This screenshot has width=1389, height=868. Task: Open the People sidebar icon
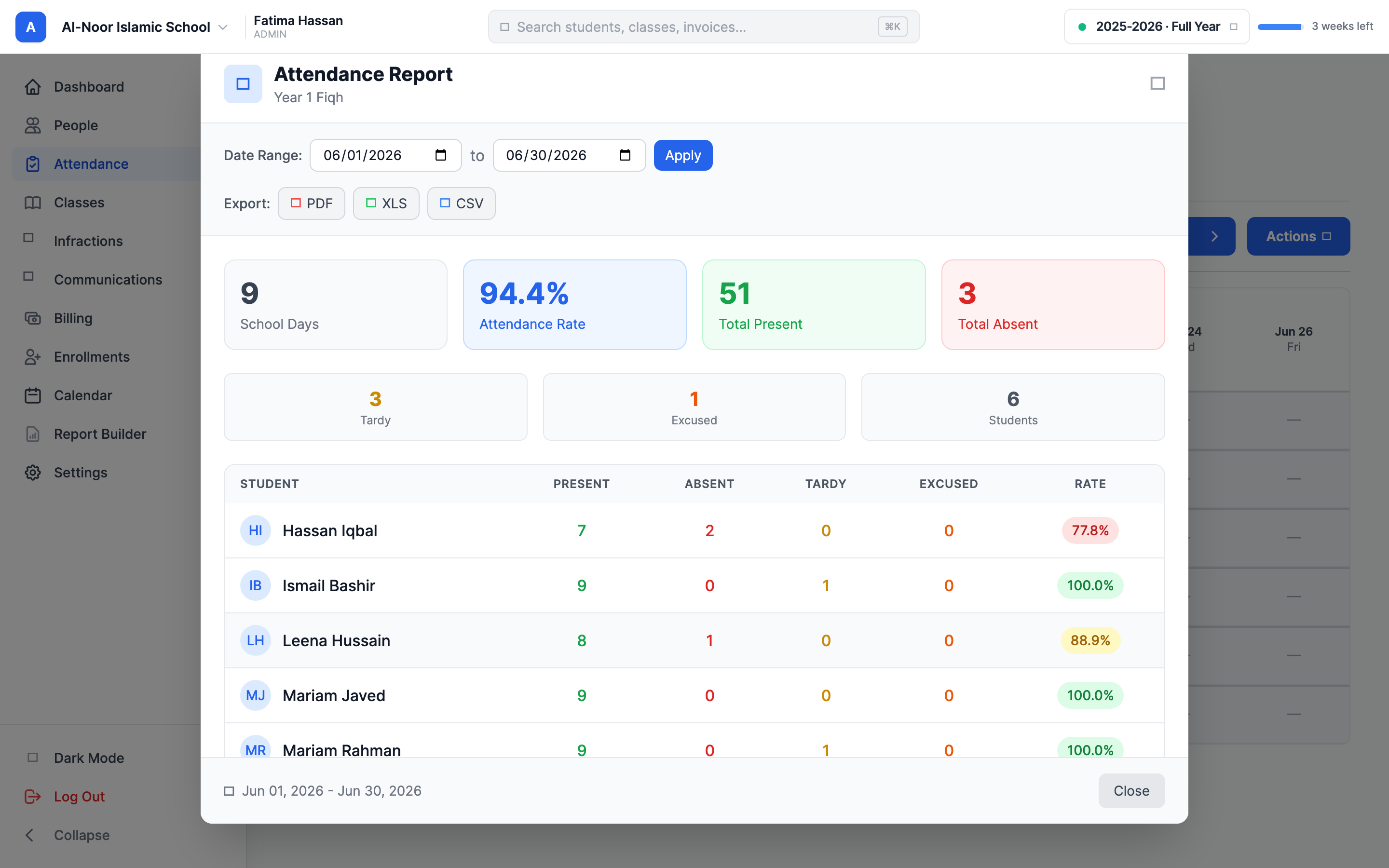[33, 125]
